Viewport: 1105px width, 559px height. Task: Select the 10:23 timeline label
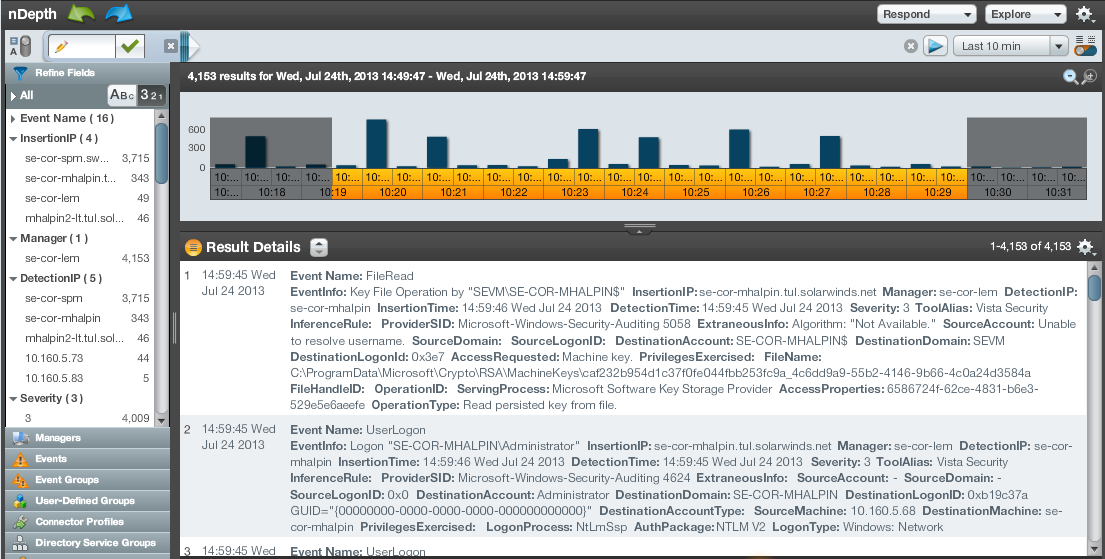tap(575, 192)
